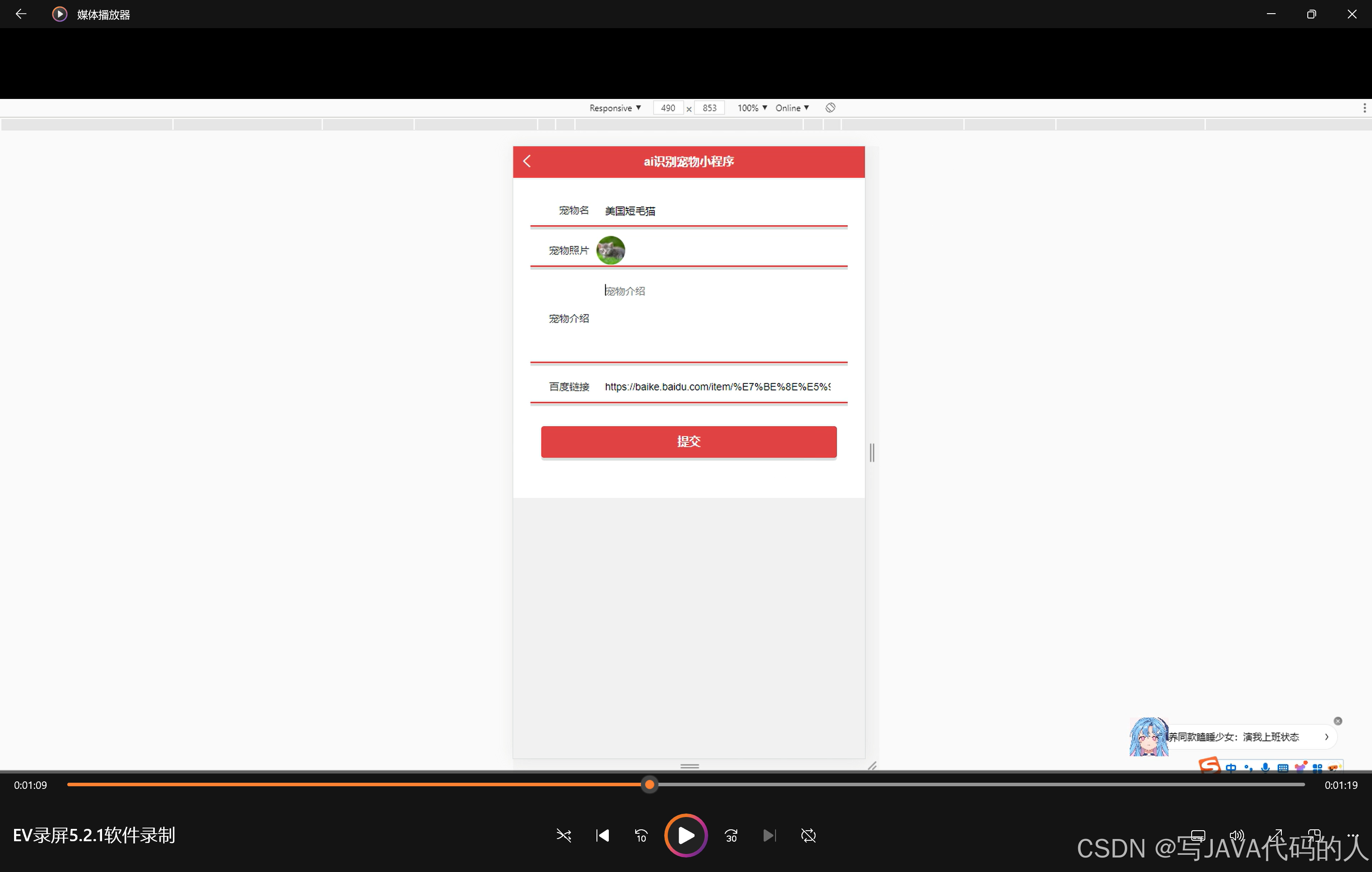Toggle shuffle mode in the player controls
Image resolution: width=1372 pixels, height=872 pixels.
(x=563, y=835)
